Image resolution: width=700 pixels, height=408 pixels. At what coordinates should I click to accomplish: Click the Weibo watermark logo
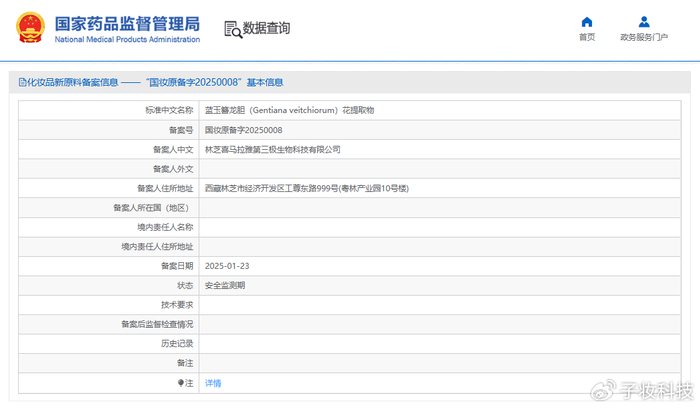point(603,391)
